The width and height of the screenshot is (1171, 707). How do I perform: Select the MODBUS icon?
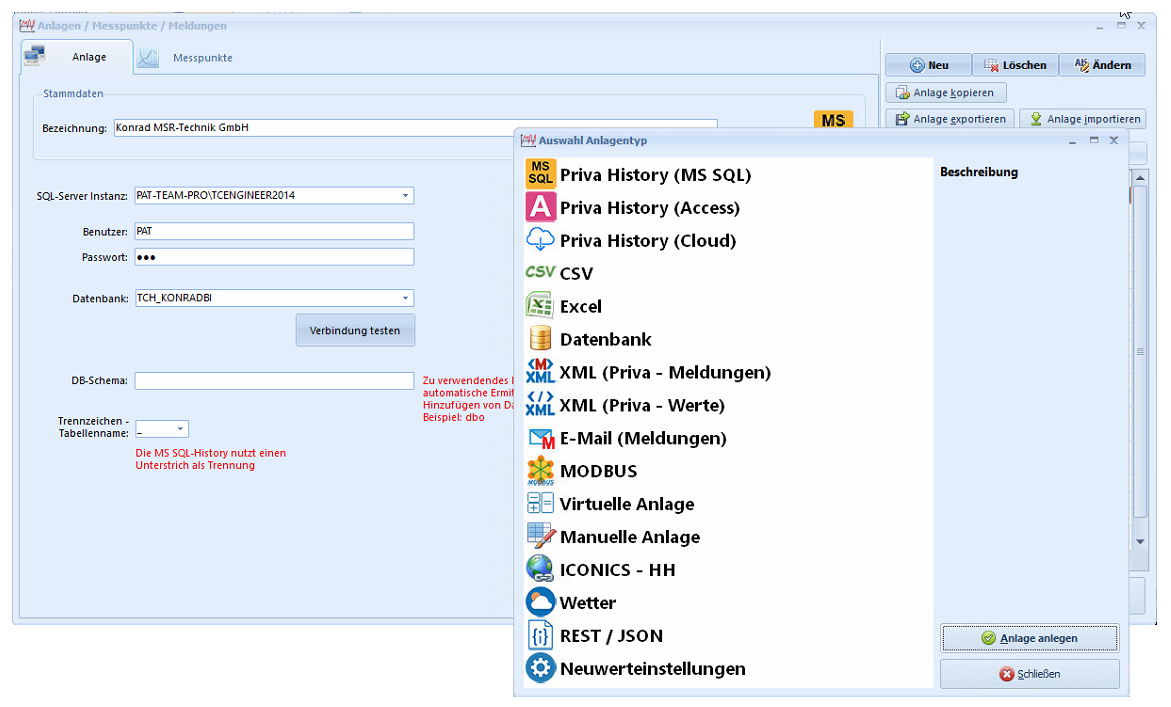click(x=540, y=470)
